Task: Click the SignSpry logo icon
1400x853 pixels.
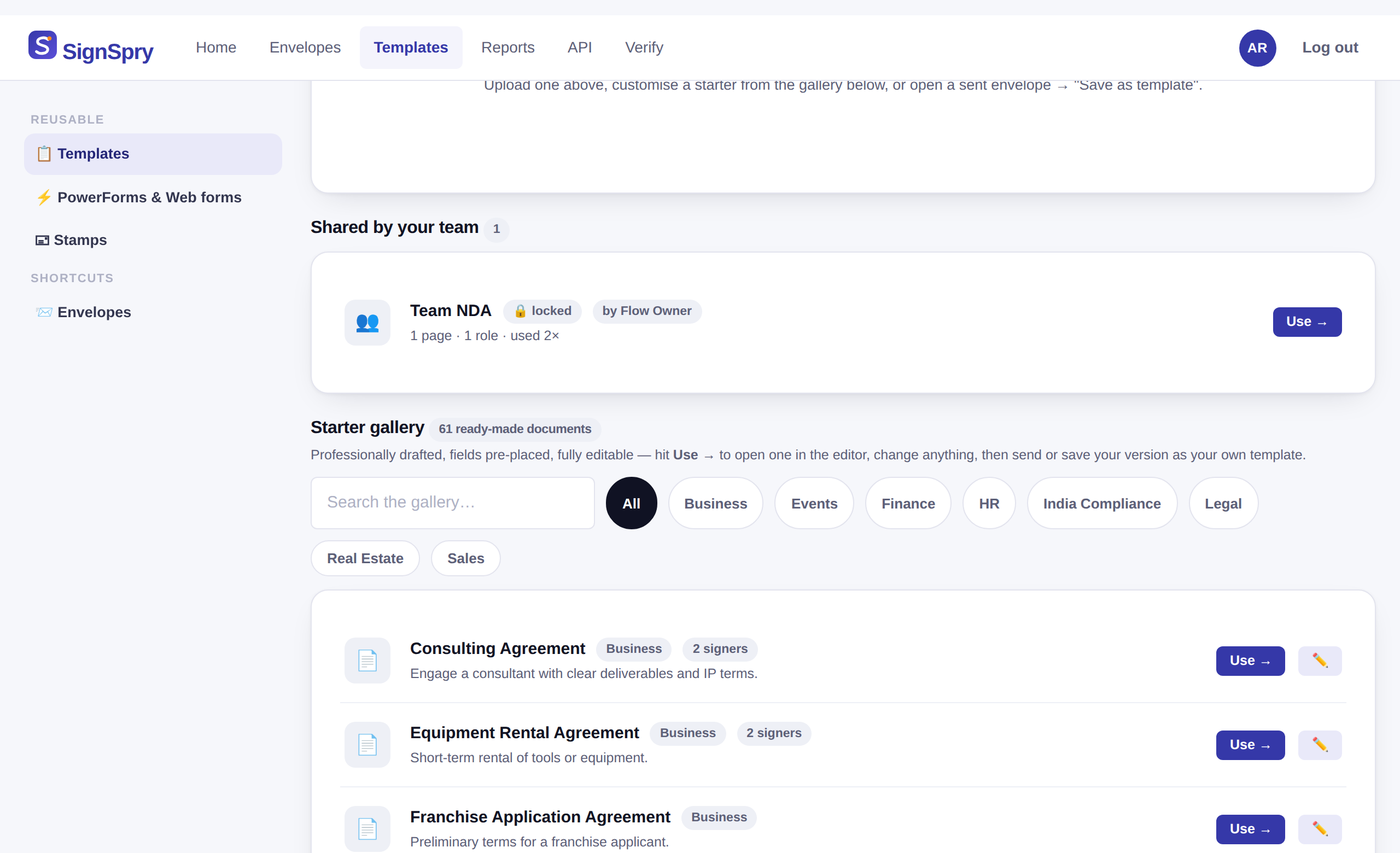Action: tap(42, 45)
